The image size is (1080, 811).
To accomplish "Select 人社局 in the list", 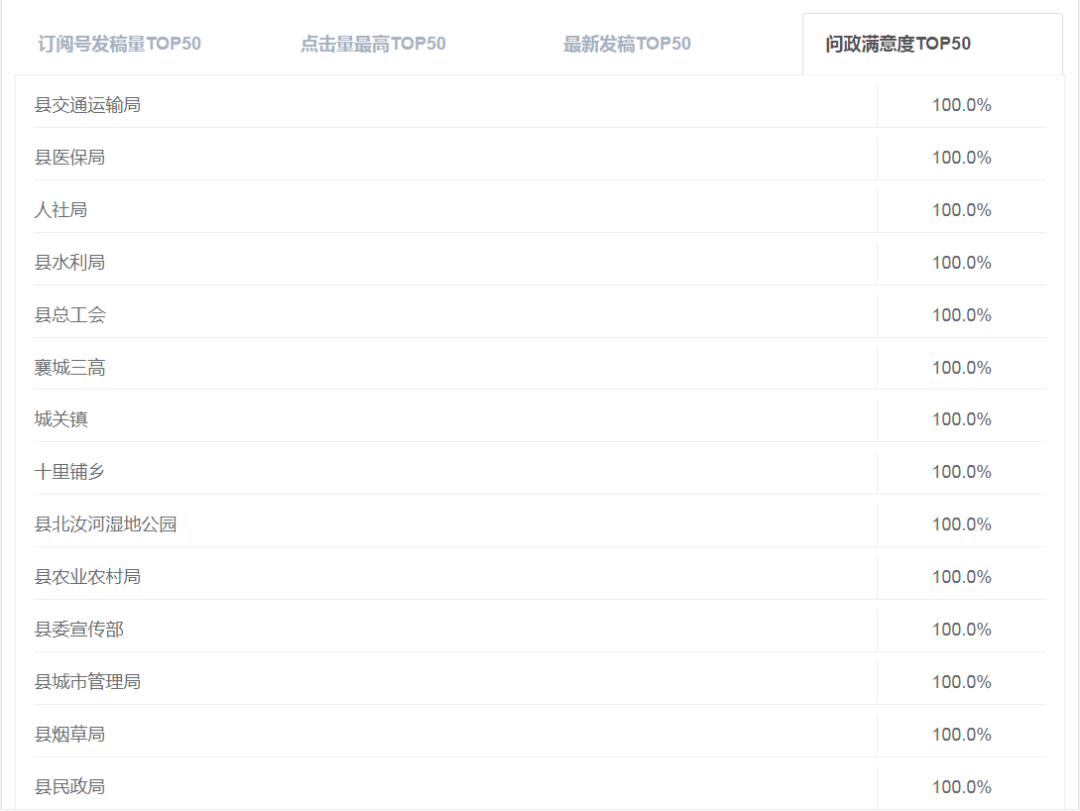I will (61, 209).
